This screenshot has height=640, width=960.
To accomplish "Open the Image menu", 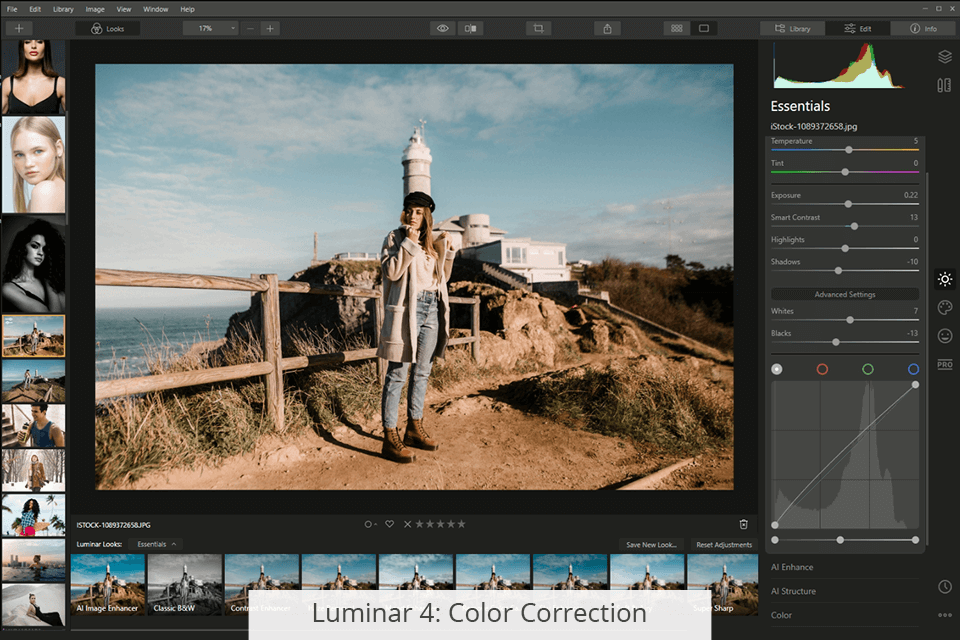I will (95, 9).
